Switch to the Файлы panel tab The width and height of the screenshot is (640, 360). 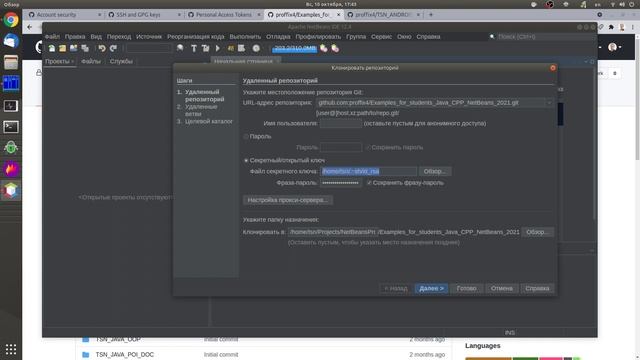click(91, 61)
